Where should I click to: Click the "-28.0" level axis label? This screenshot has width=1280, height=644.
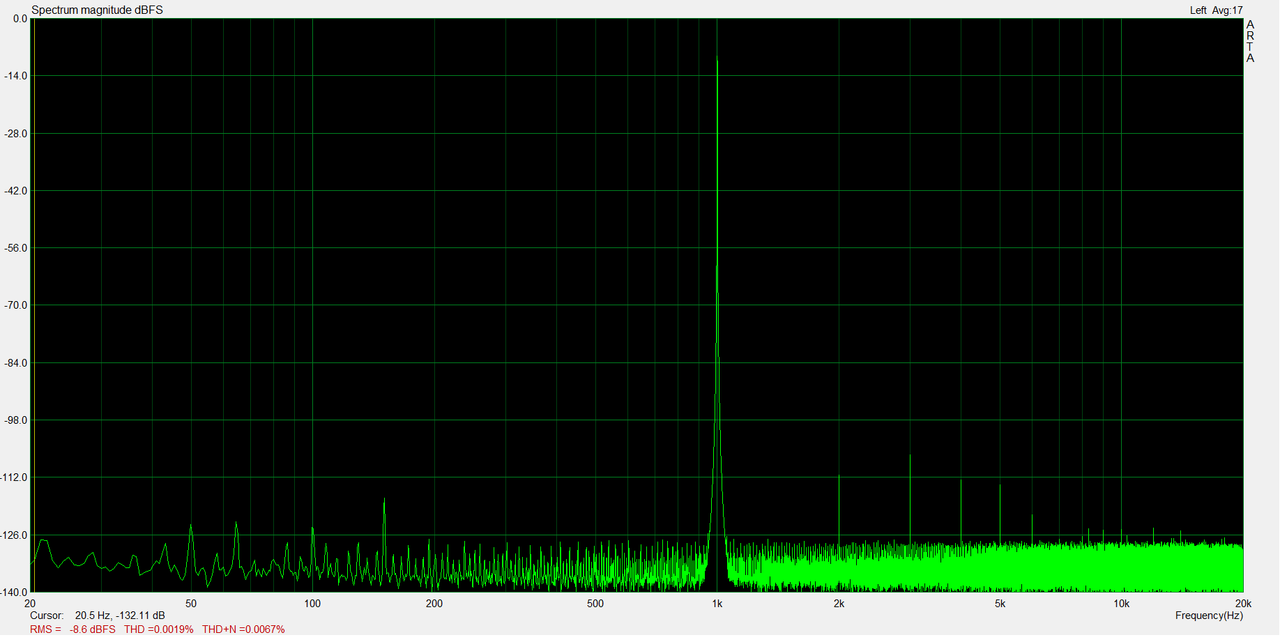click(x=16, y=134)
